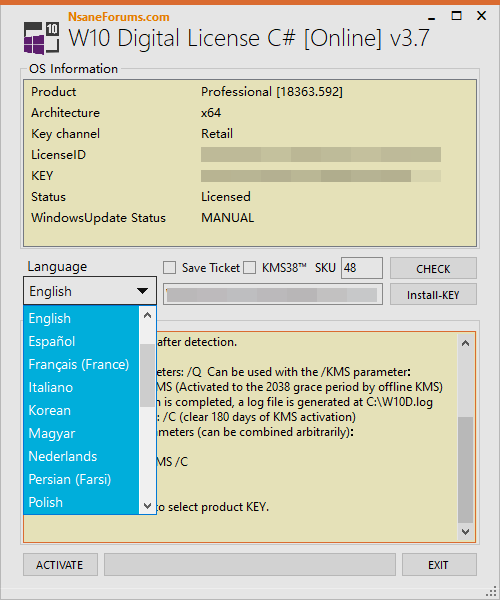
Task: Select Korean from the language list
Action: coord(81,410)
